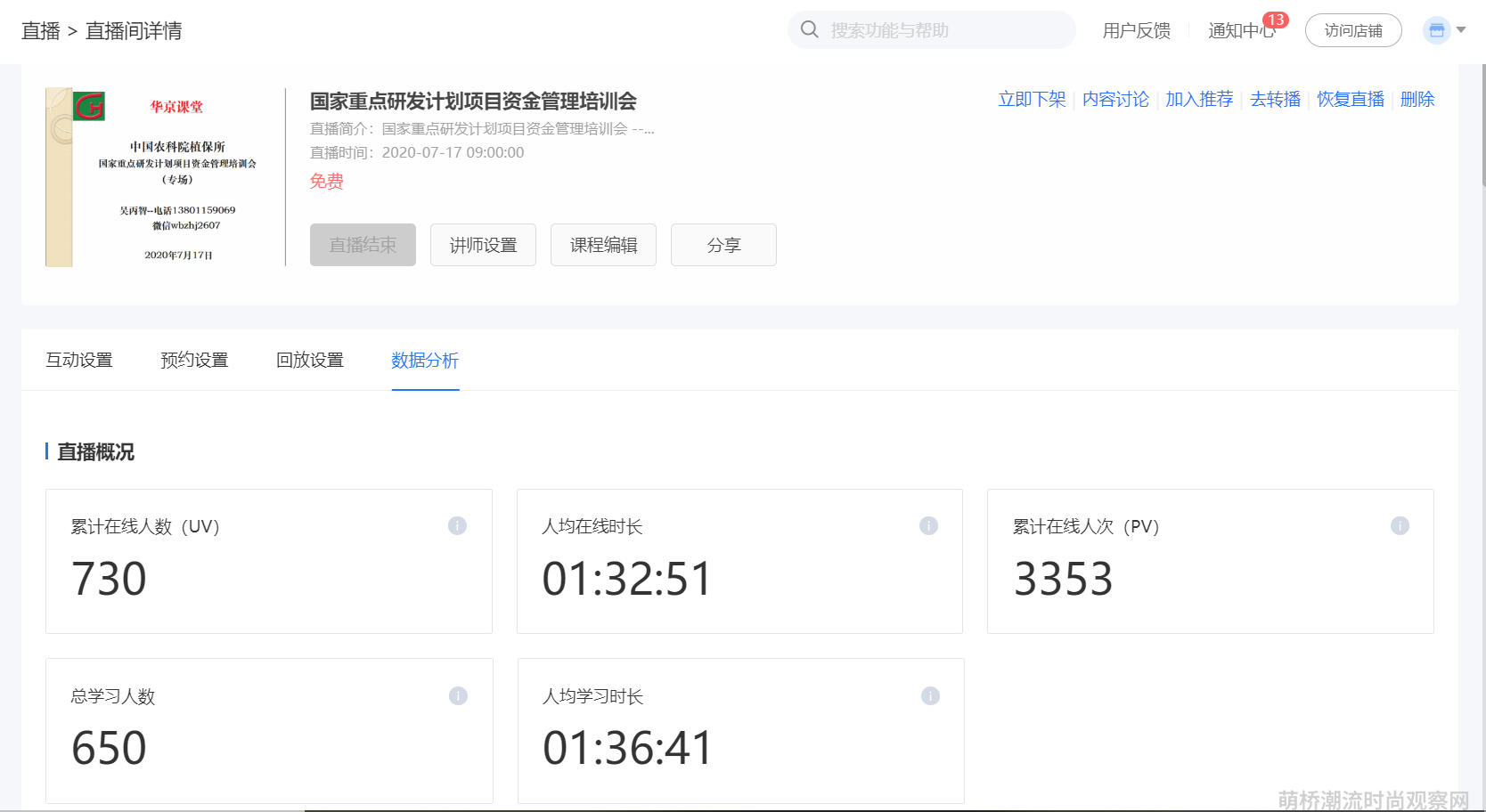Click 立即下架 link
The height and width of the screenshot is (812, 1486).
pos(1032,99)
